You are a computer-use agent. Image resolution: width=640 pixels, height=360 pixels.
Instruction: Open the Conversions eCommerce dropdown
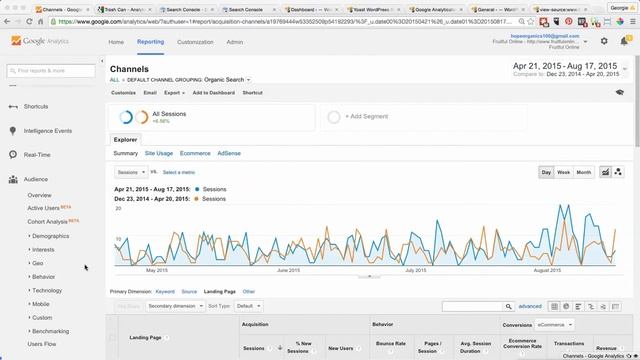click(x=555, y=325)
